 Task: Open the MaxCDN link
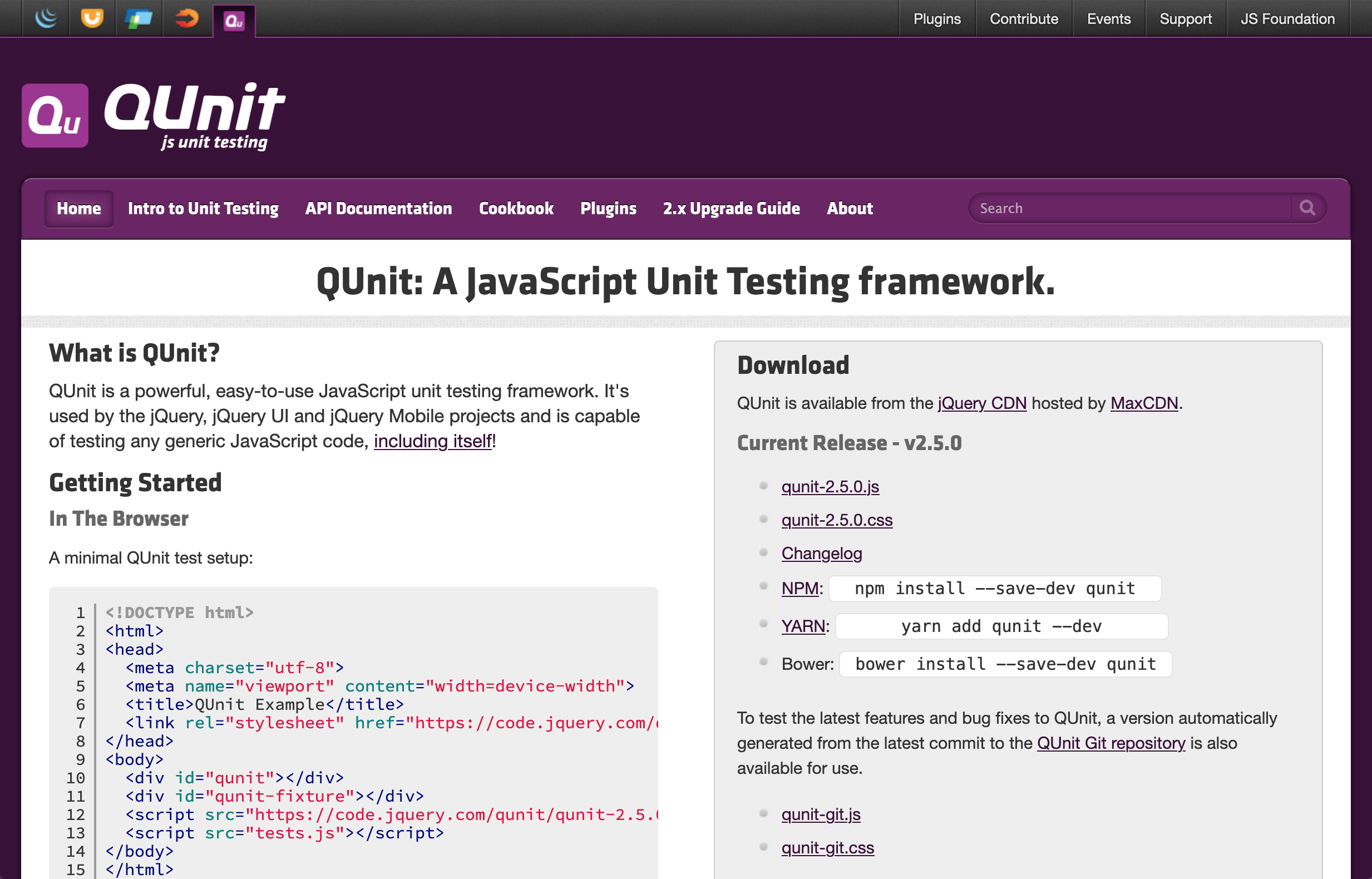coord(1144,403)
